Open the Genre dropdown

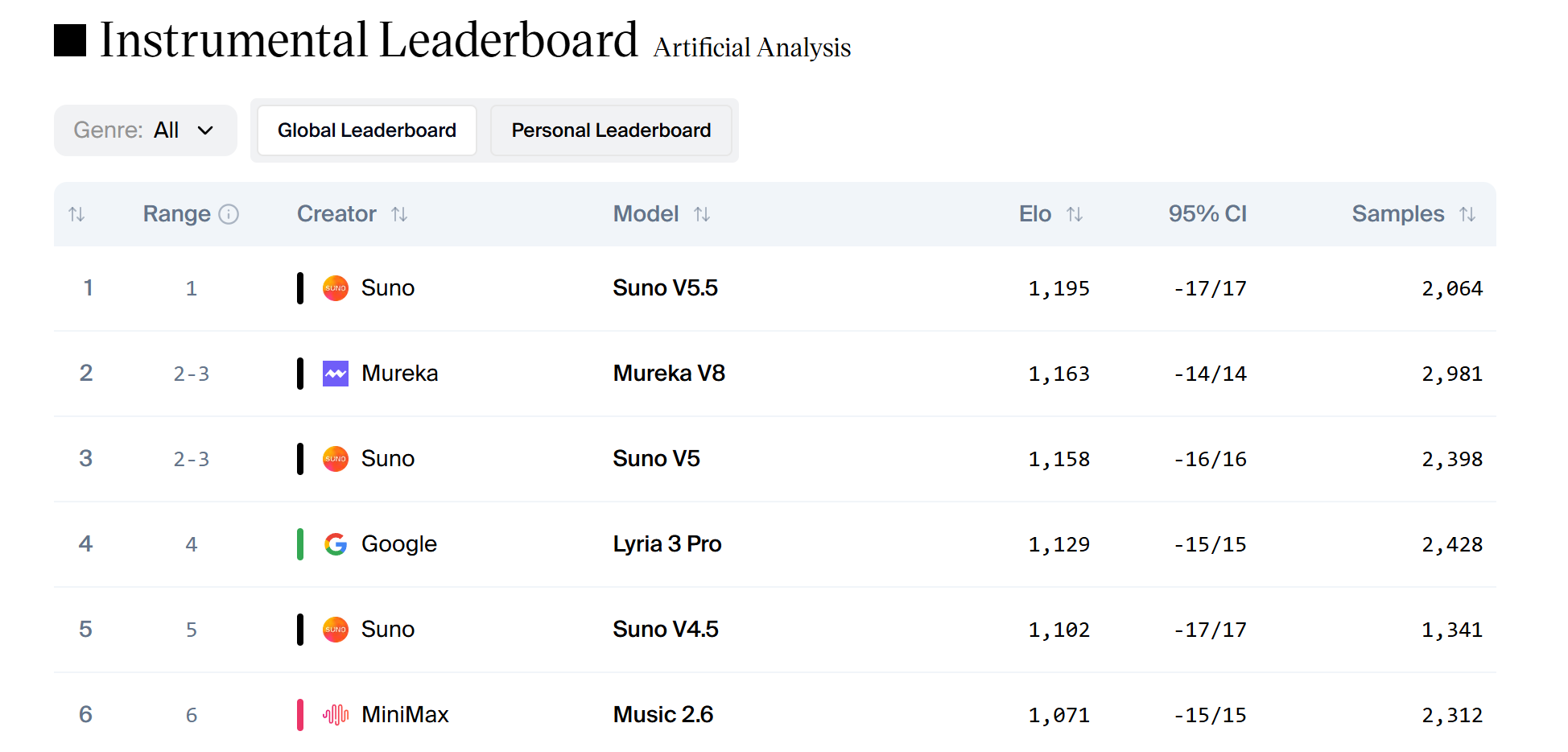click(x=146, y=130)
